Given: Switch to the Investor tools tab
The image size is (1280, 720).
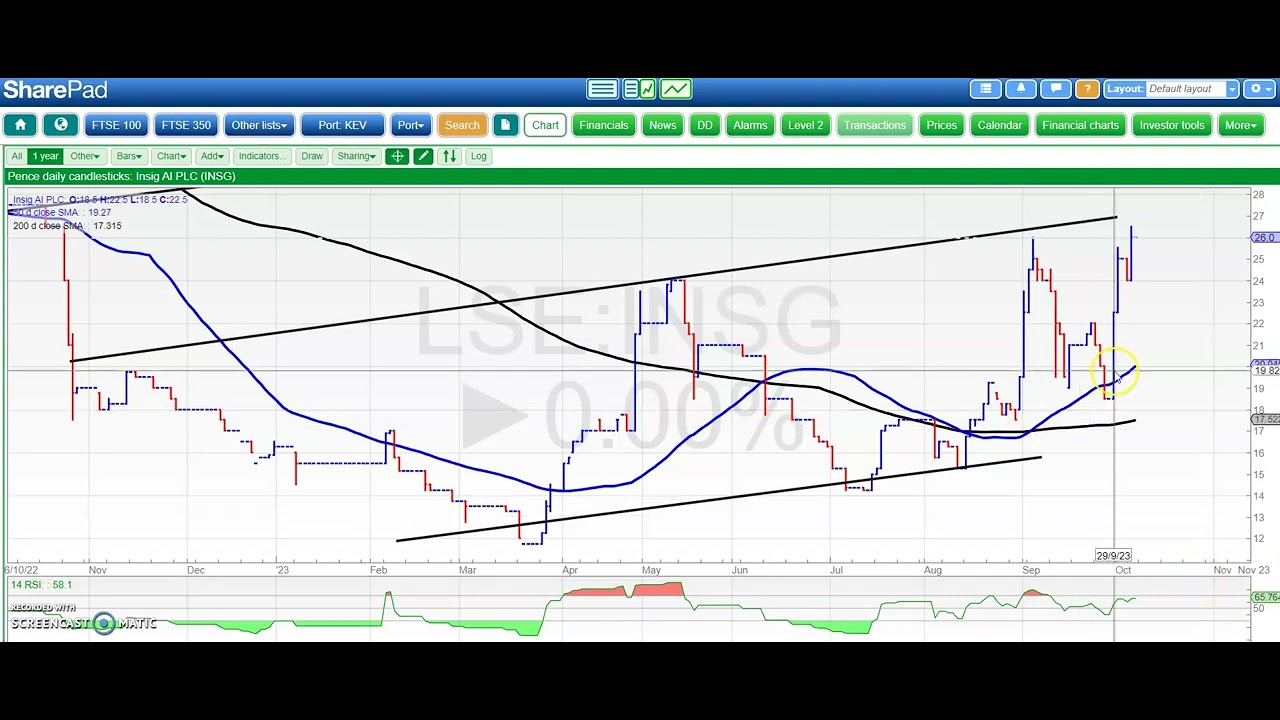Looking at the screenshot, I should (1172, 125).
